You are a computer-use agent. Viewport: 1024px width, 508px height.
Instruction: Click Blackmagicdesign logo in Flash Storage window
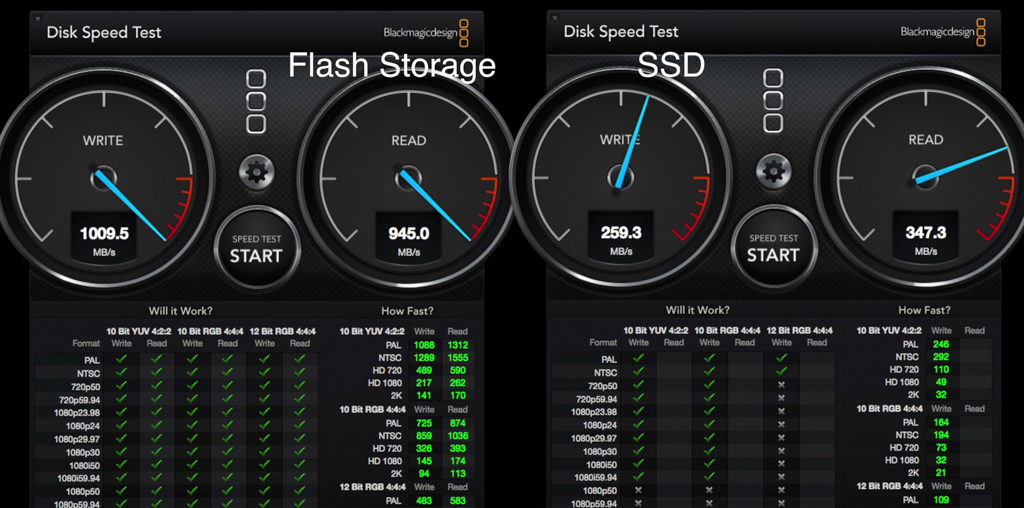coord(426,33)
